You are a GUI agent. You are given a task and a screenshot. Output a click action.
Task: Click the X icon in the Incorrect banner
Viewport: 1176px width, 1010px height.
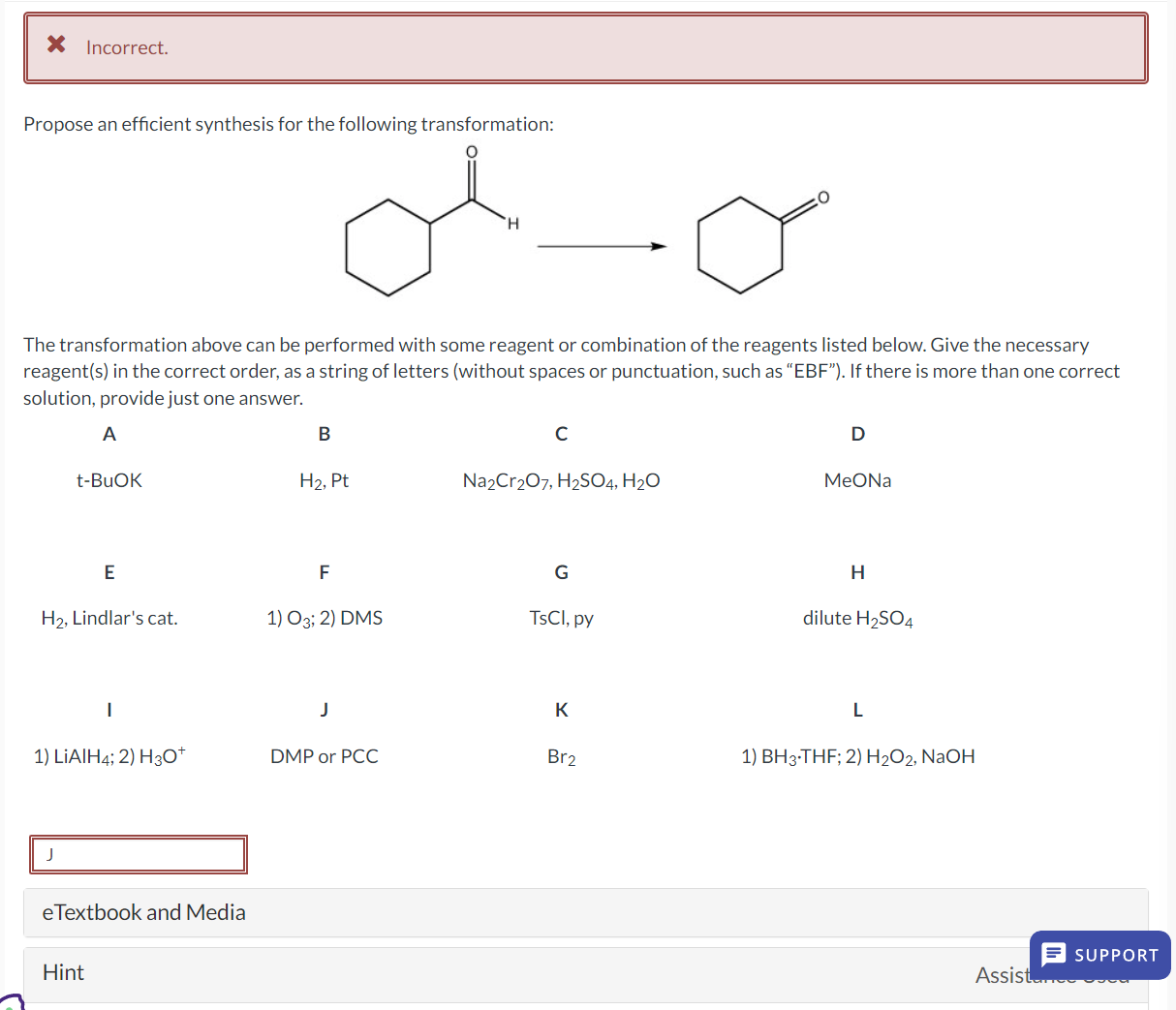pyautogui.click(x=55, y=45)
